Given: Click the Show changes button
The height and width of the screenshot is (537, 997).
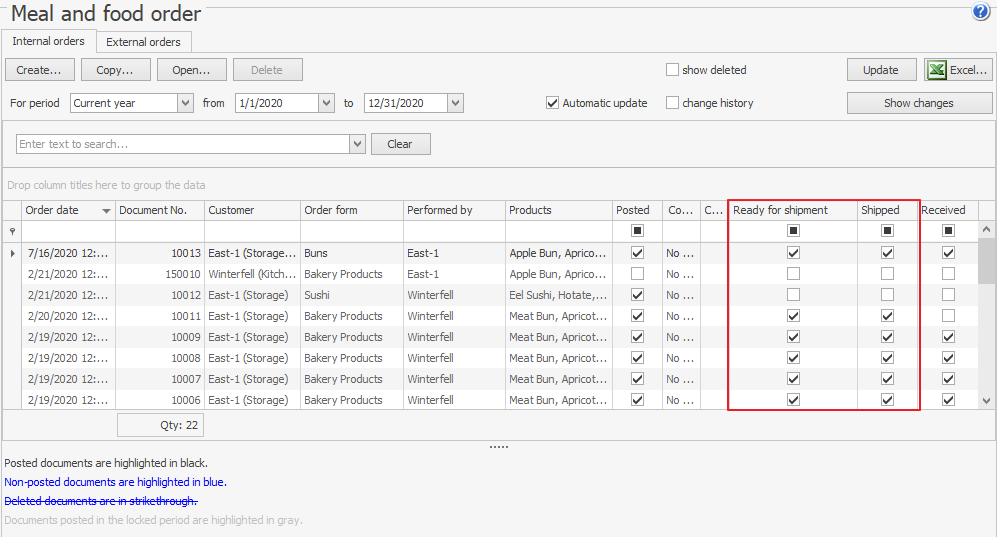Looking at the screenshot, I should (918, 103).
